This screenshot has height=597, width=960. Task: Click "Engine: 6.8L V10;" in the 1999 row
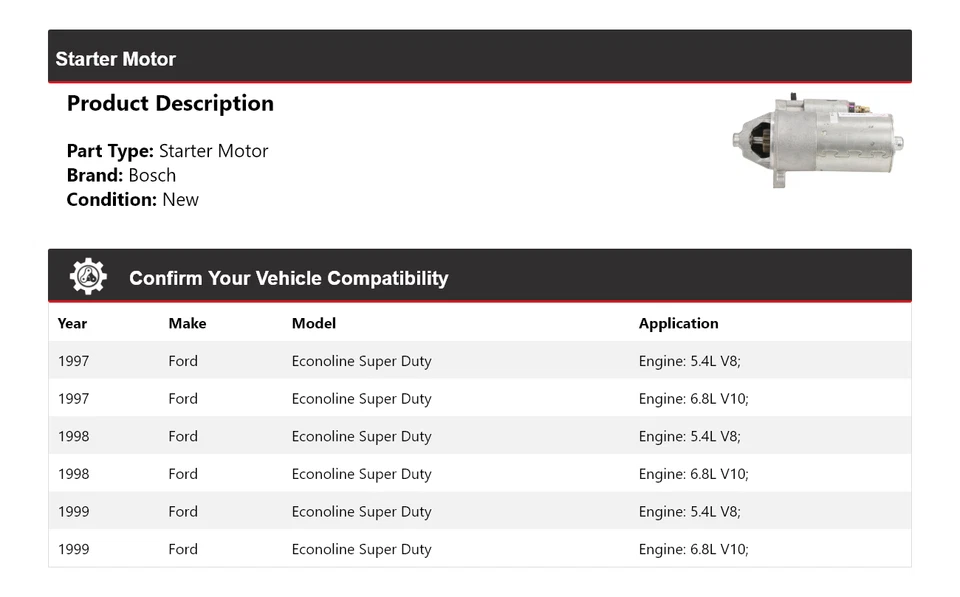pos(693,549)
